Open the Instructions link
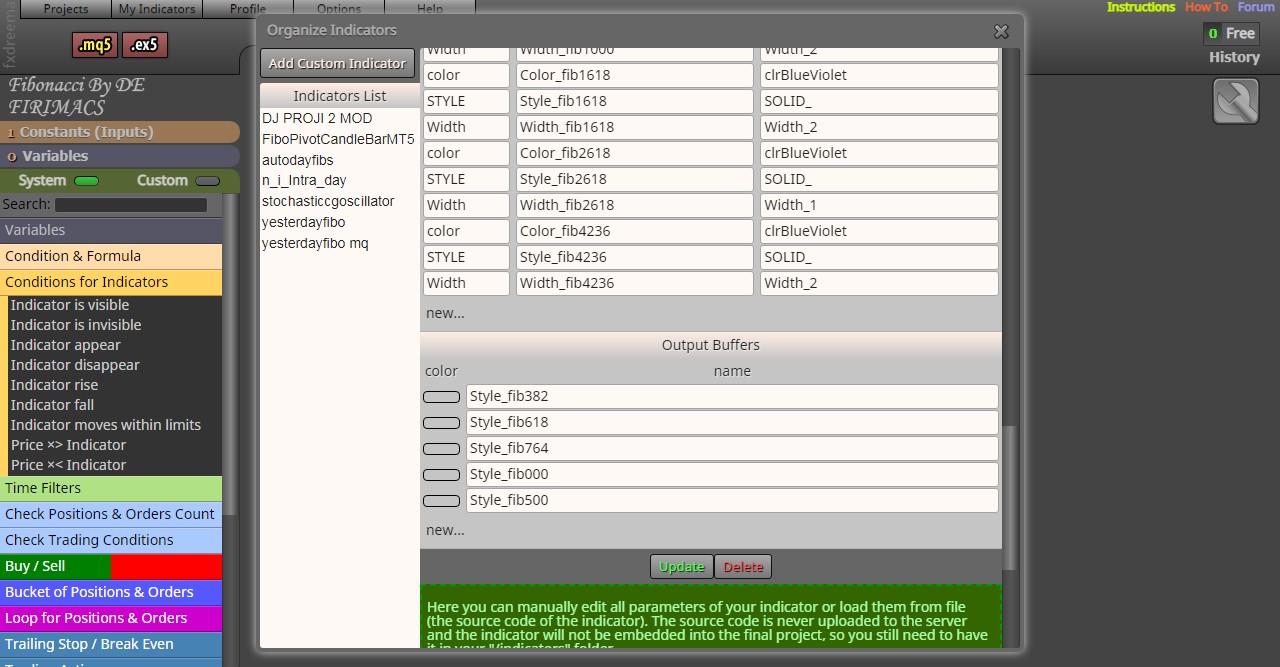 coord(1141,7)
